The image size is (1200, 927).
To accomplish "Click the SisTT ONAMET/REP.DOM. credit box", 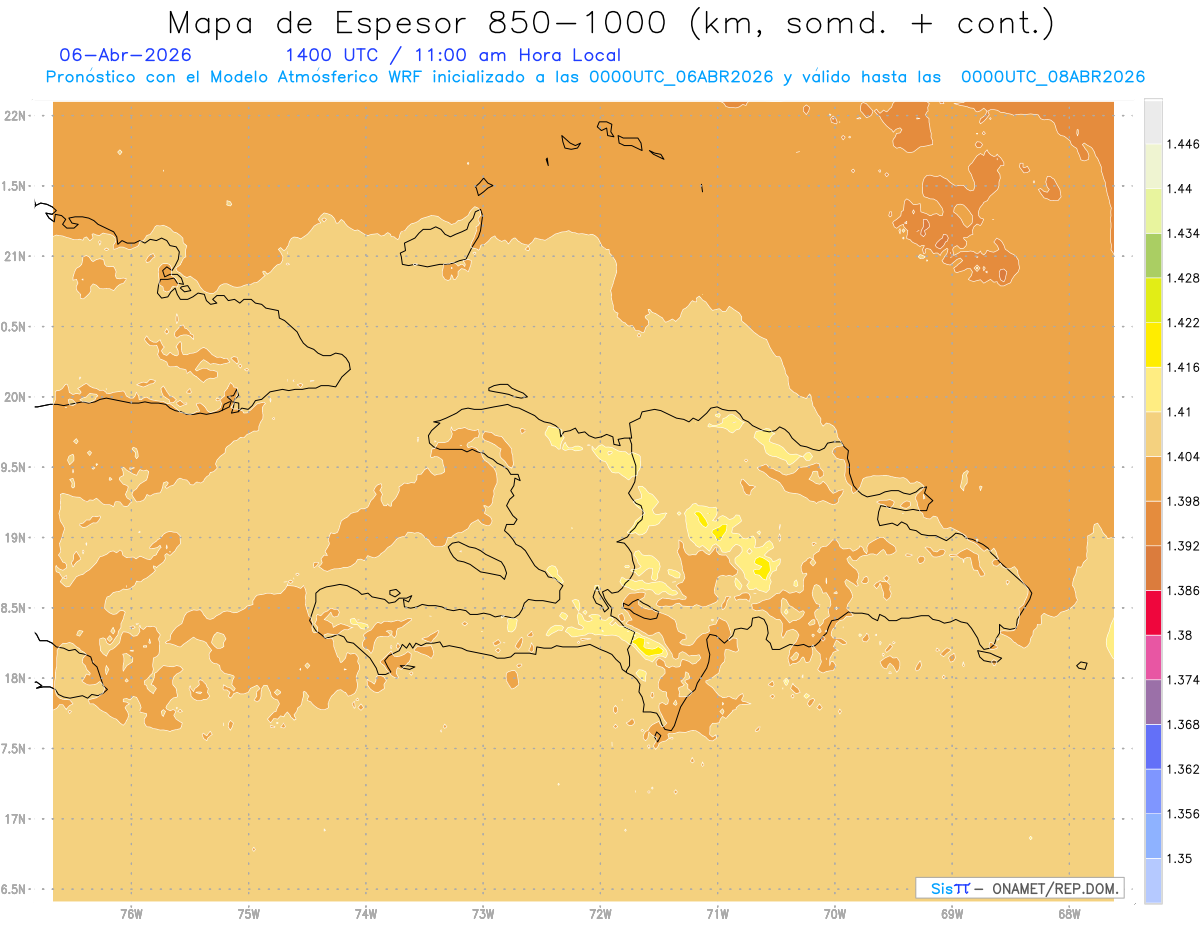I will pos(1019,888).
